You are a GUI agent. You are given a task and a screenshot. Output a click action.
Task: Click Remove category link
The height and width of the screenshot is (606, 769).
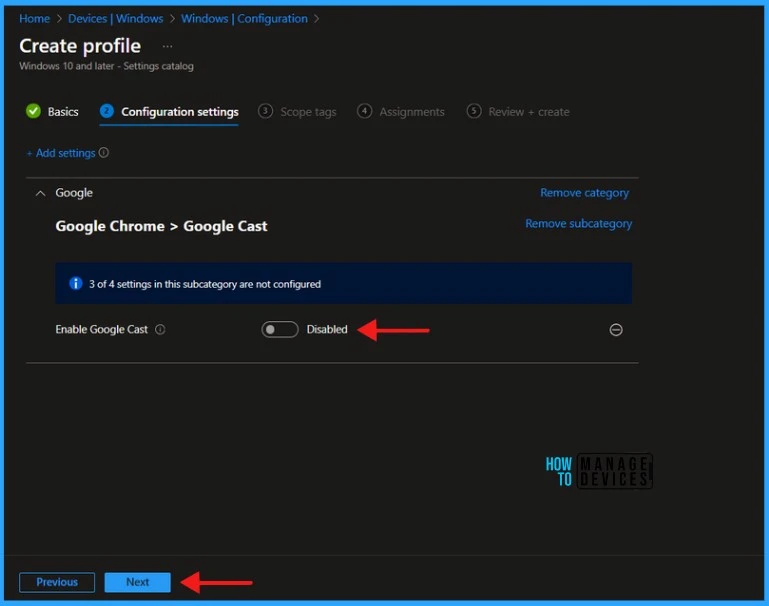(584, 193)
